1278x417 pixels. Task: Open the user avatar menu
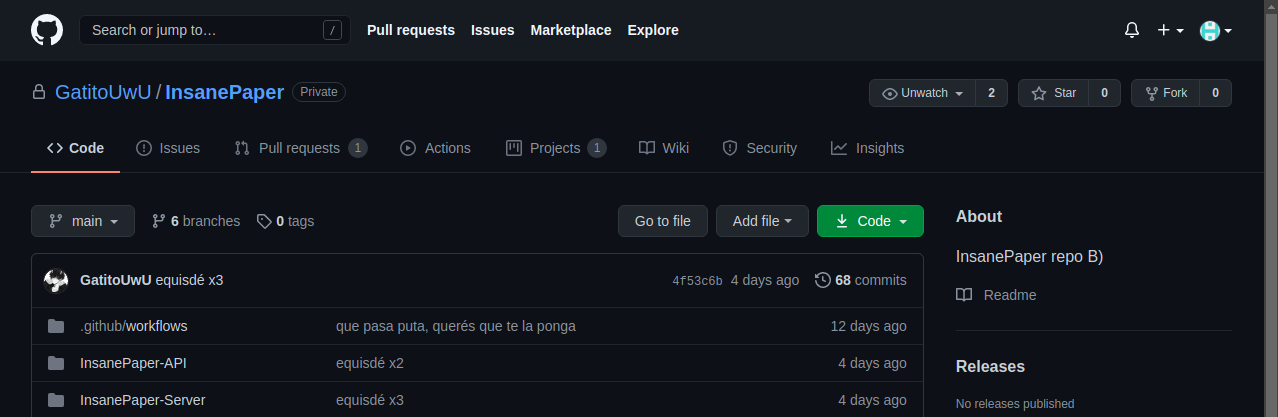pyautogui.click(x=1215, y=30)
